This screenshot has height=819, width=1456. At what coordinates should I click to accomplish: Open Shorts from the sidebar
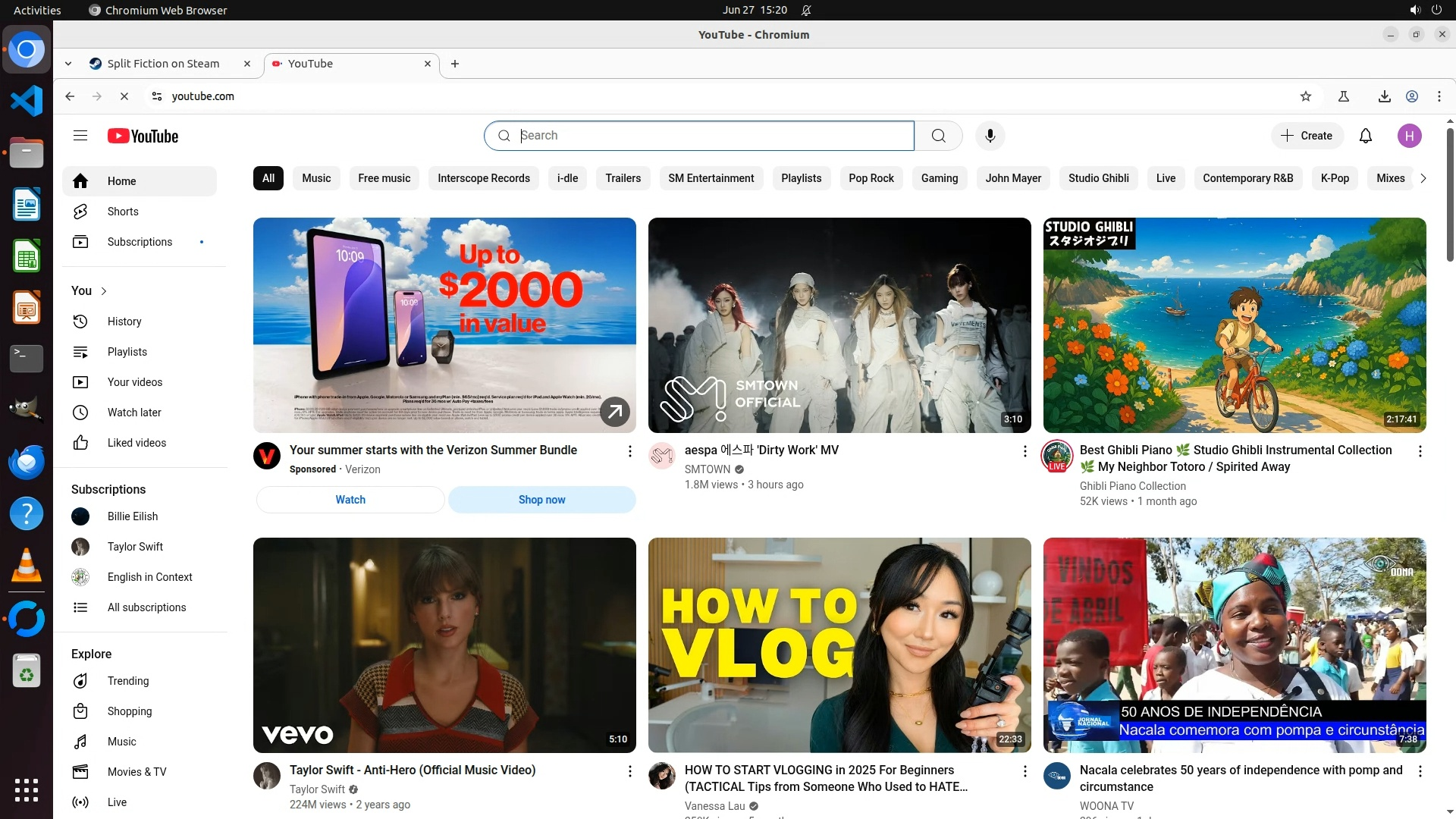pyautogui.click(x=122, y=212)
